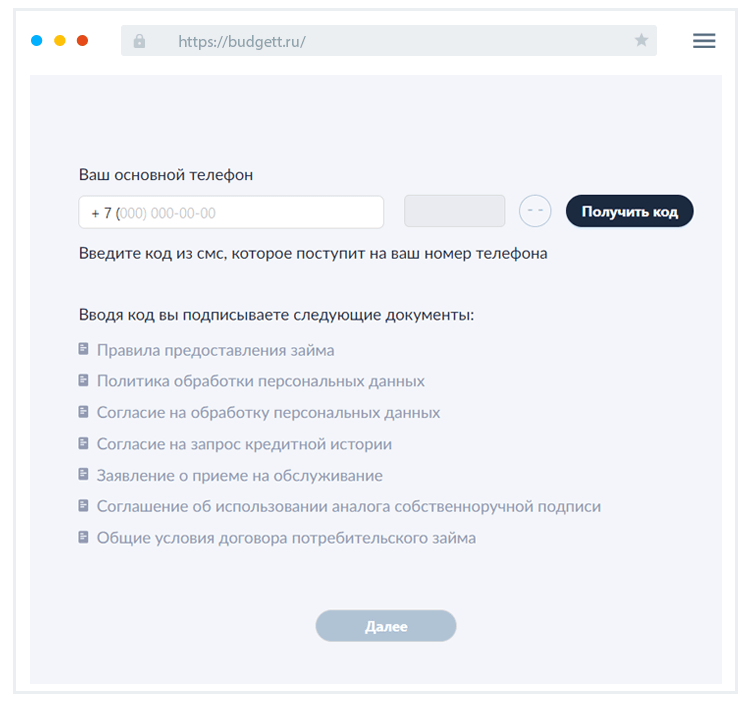Viewport: 751px width, 709px height.
Task: Click the bookmark star in address bar
Action: (x=641, y=41)
